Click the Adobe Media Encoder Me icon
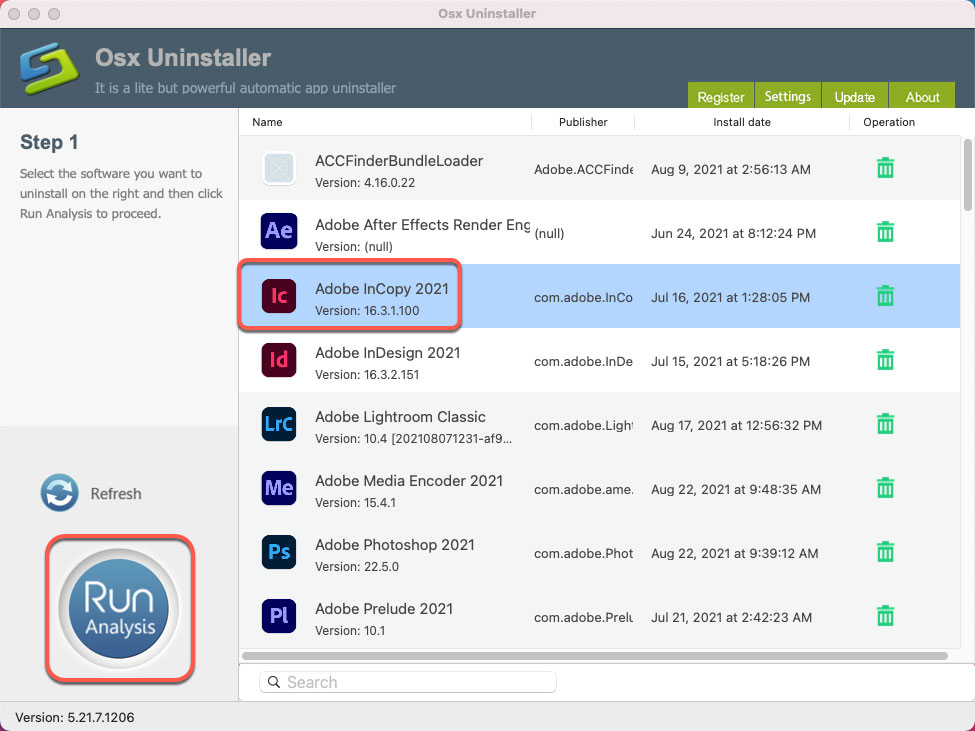The height and width of the screenshot is (731, 975). [278, 488]
